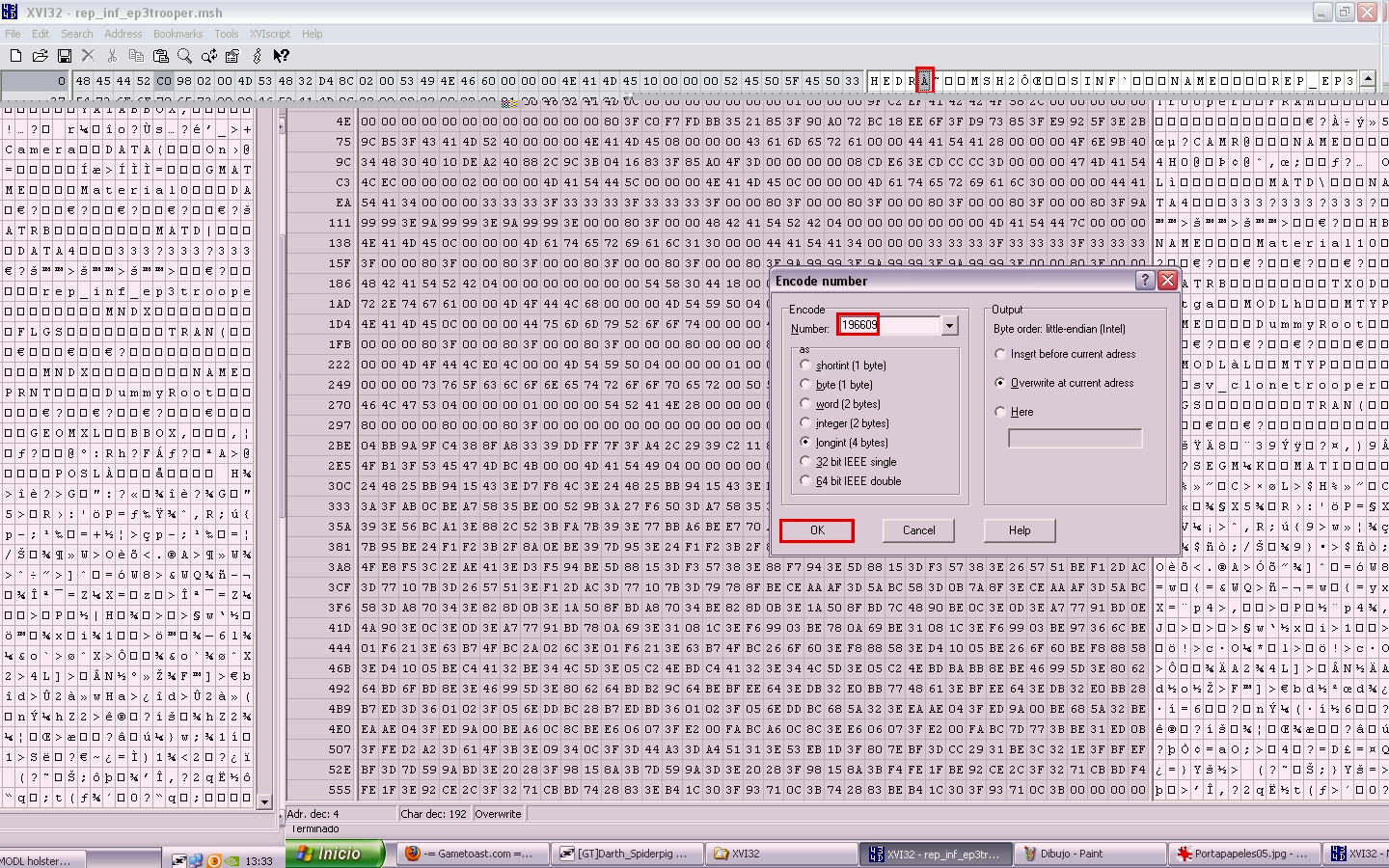Click the 13:33 taskbar clock
1389x868 pixels.
[x=259, y=861]
